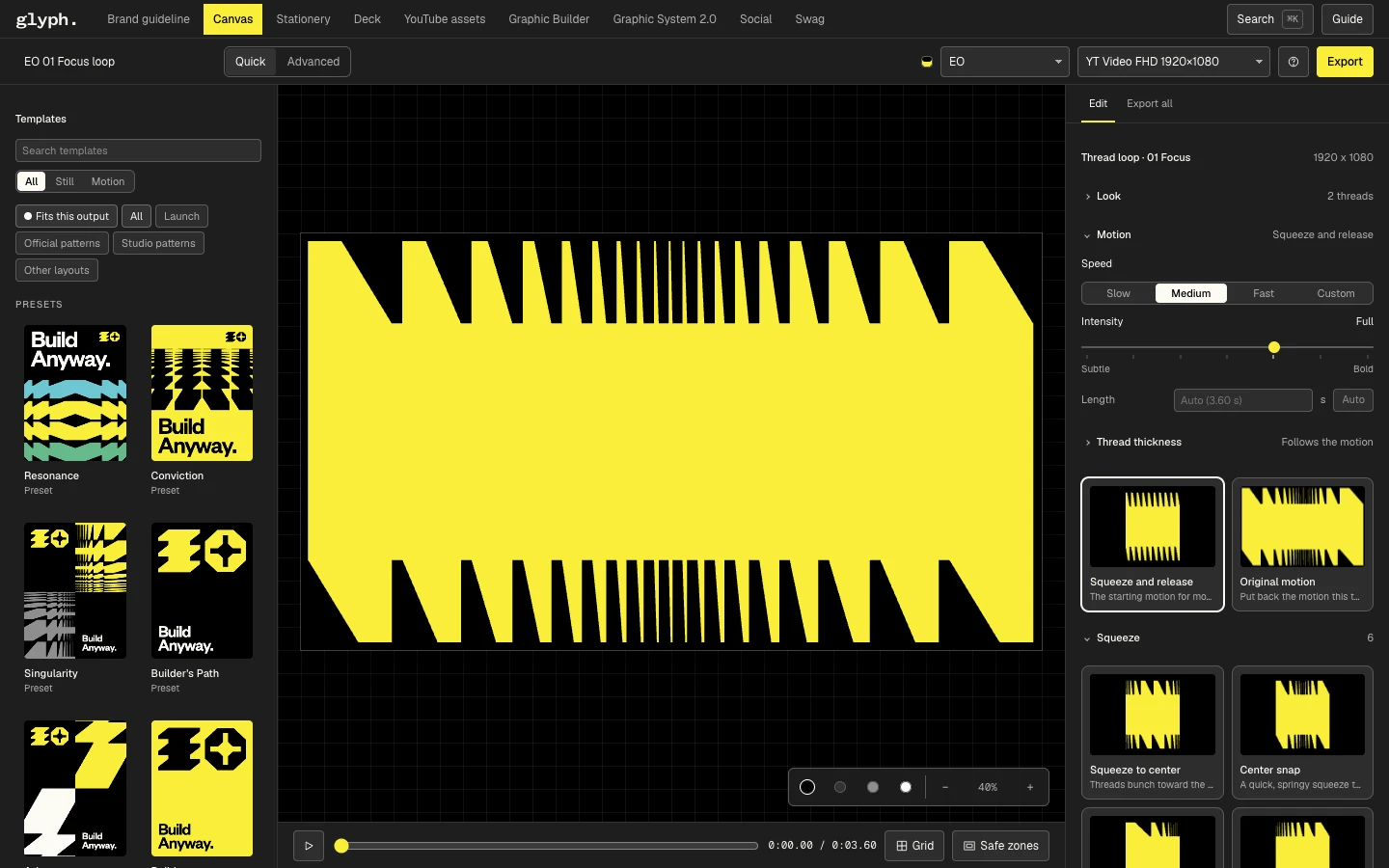Choose Custom speed
Screen dimensions: 1389x868
click(x=1336, y=293)
